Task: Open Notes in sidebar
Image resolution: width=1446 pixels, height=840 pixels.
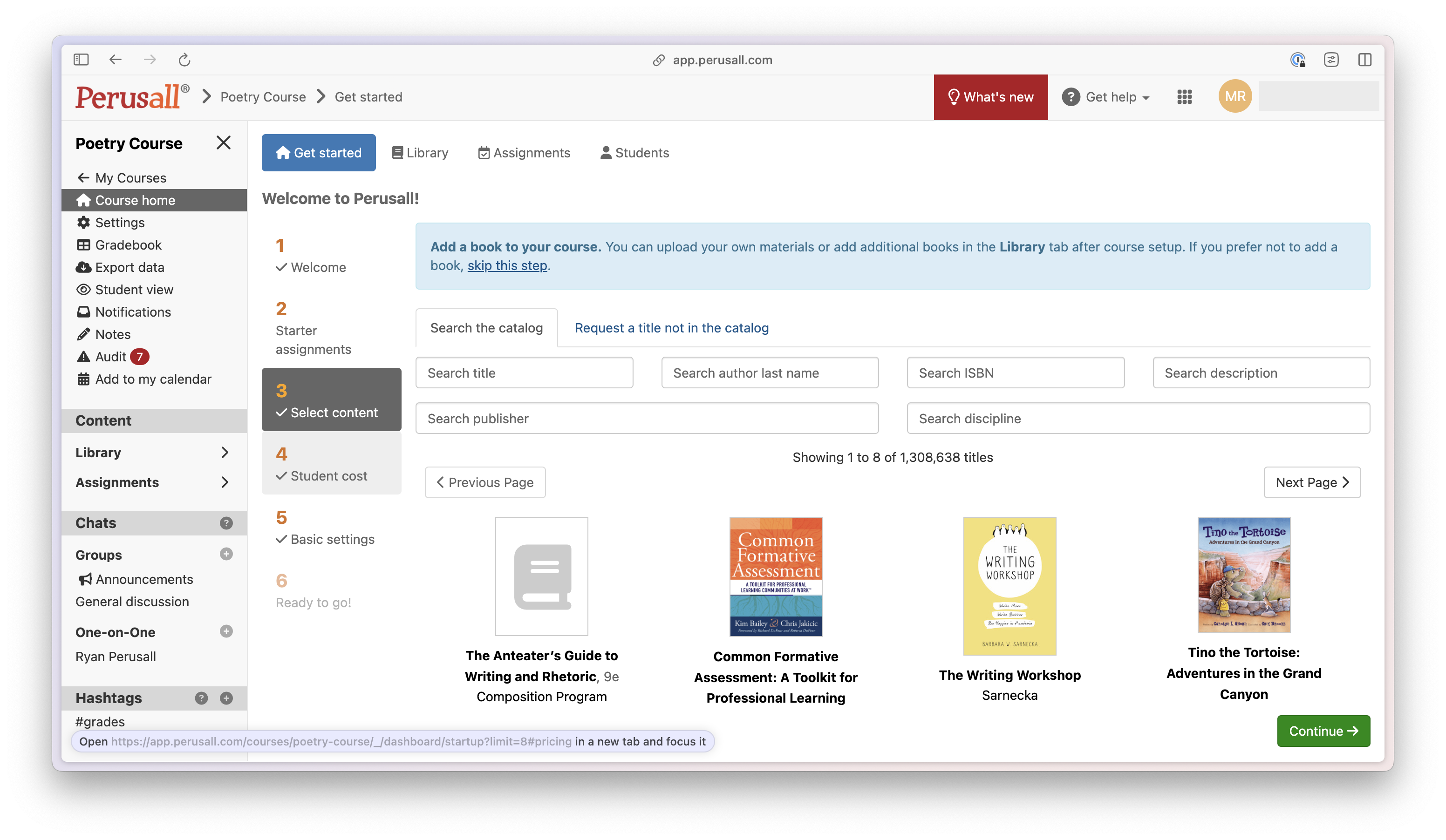Action: (103, 334)
